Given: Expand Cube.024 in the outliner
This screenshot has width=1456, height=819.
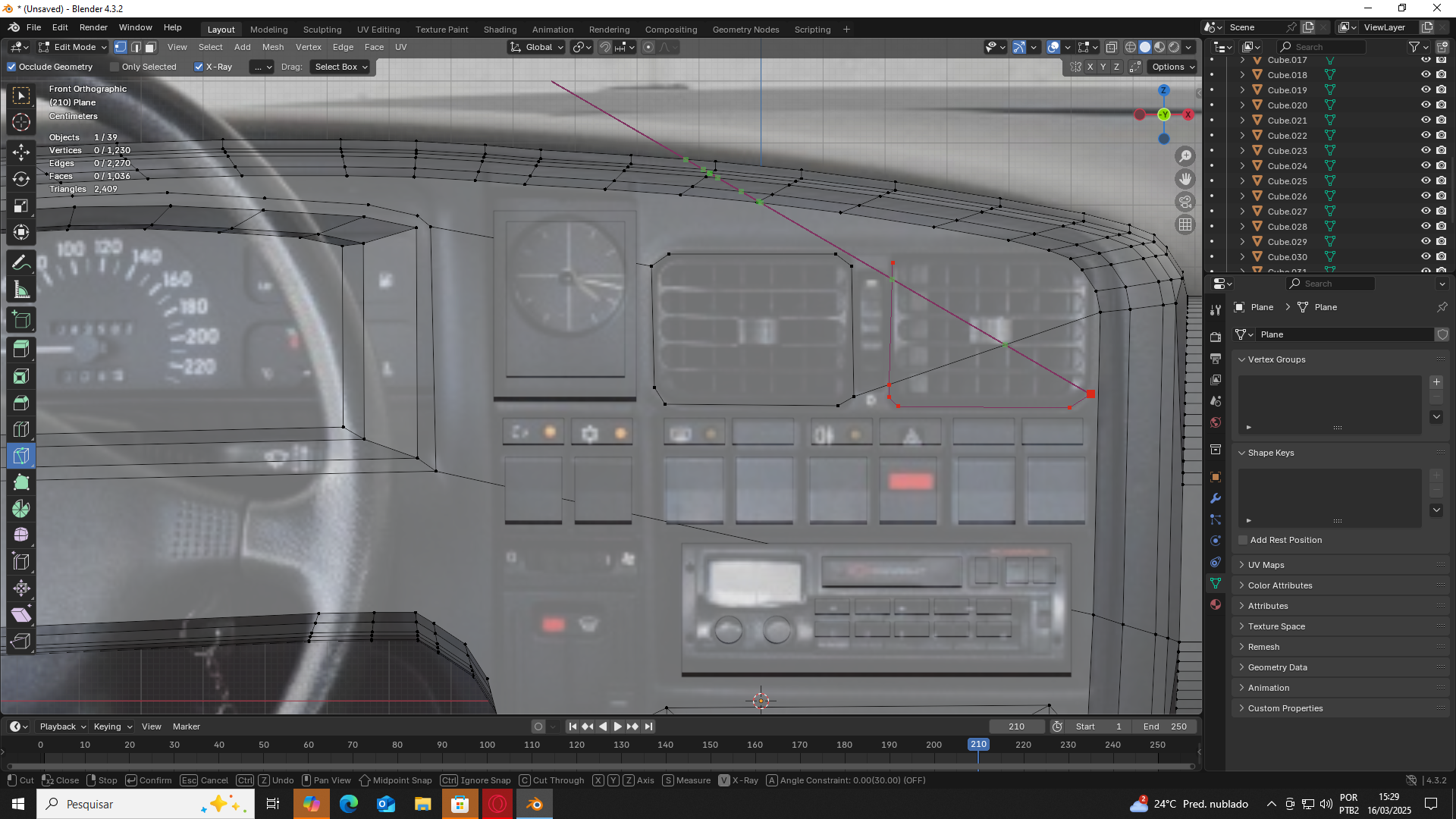Looking at the screenshot, I should pyautogui.click(x=1242, y=166).
